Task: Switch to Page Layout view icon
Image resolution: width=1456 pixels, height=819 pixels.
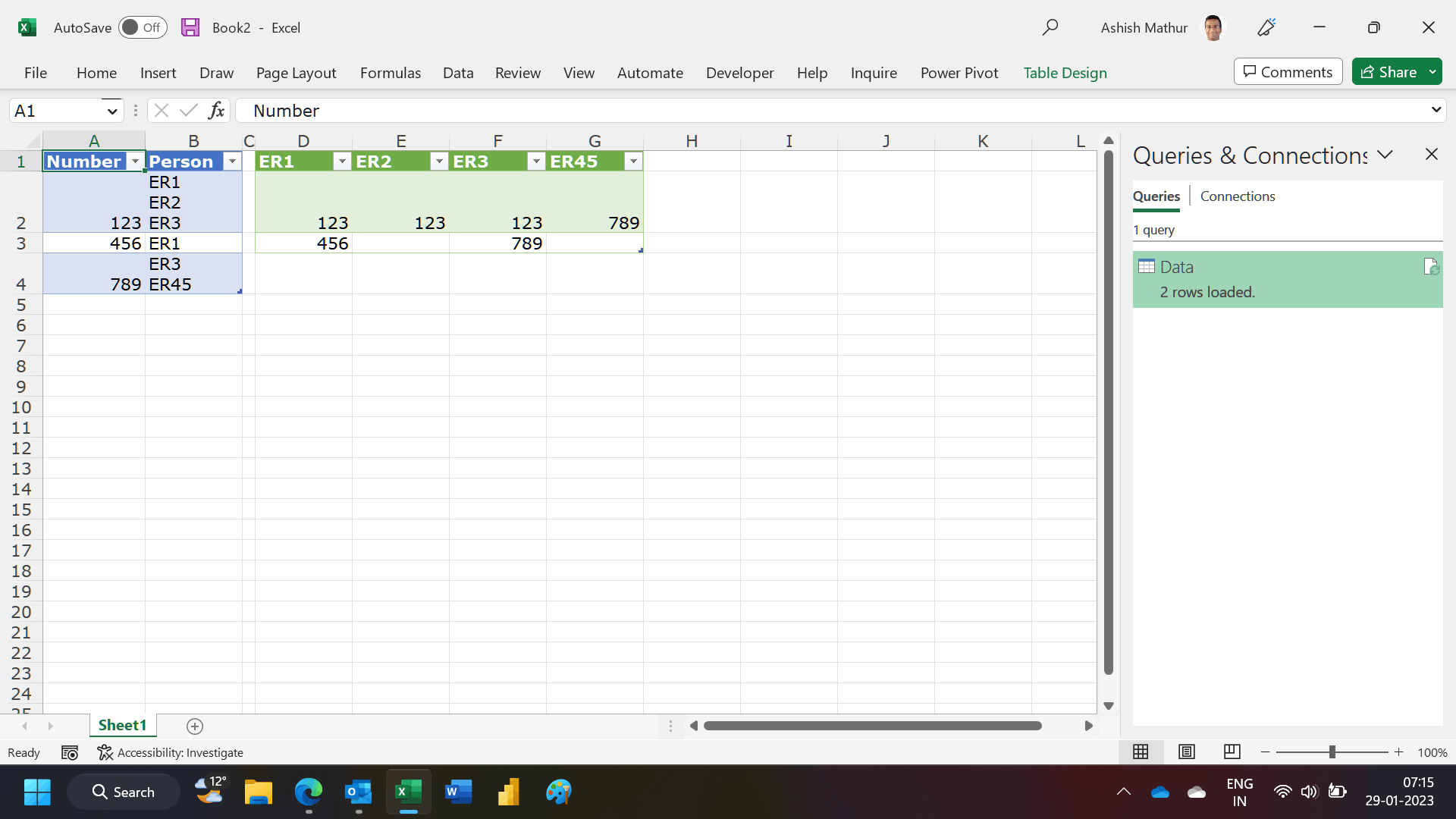Action: click(x=1187, y=752)
